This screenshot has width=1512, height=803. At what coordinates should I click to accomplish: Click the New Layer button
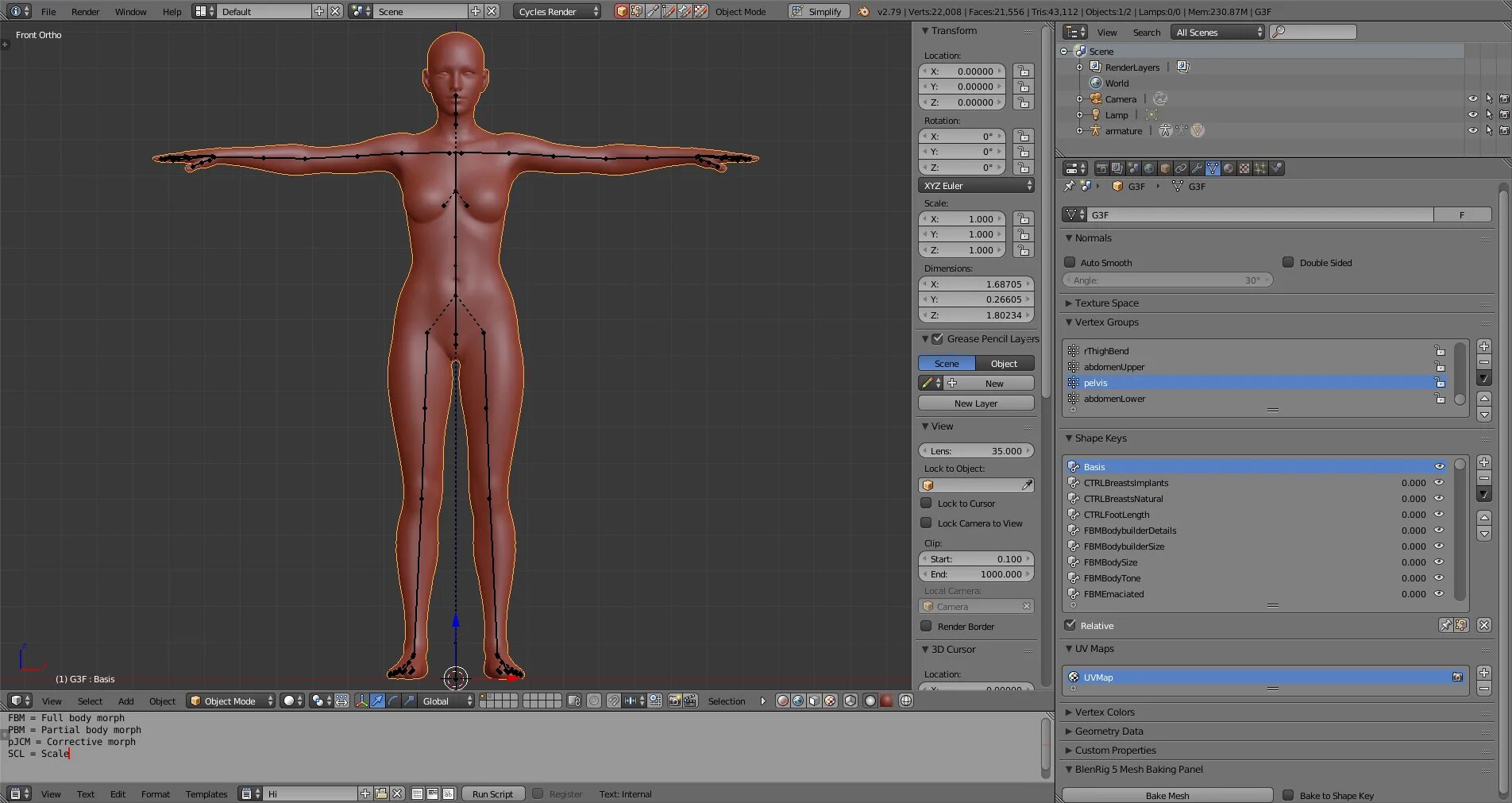coord(975,403)
